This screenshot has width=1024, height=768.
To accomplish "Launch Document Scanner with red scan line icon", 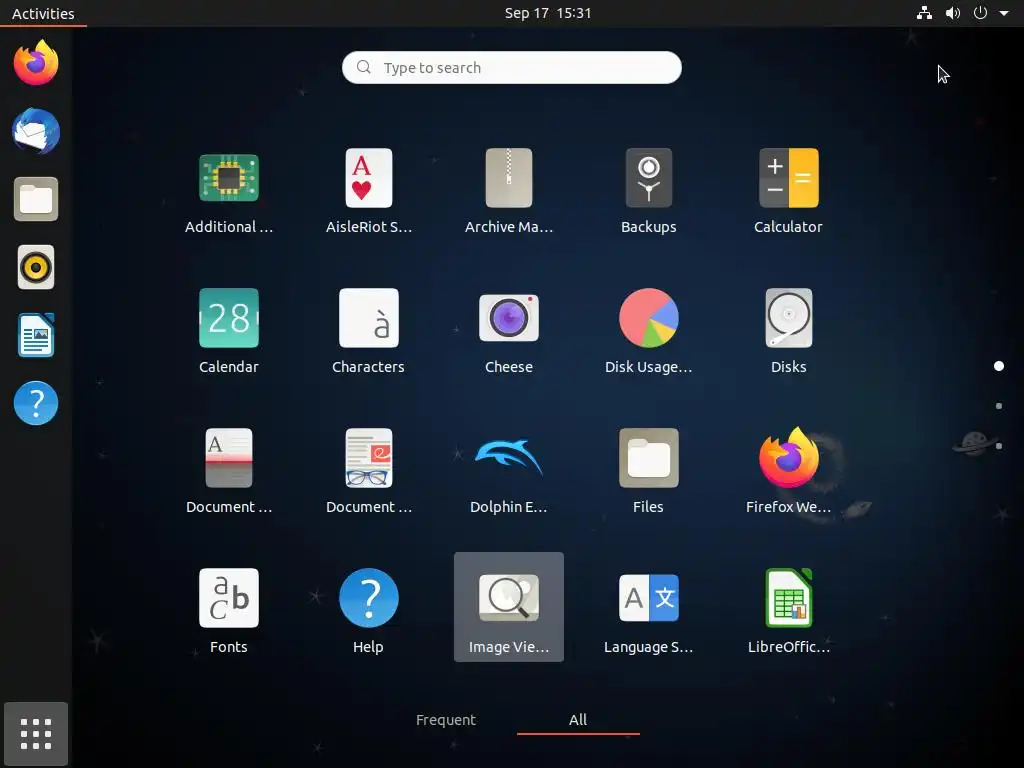I will click(x=229, y=472).
